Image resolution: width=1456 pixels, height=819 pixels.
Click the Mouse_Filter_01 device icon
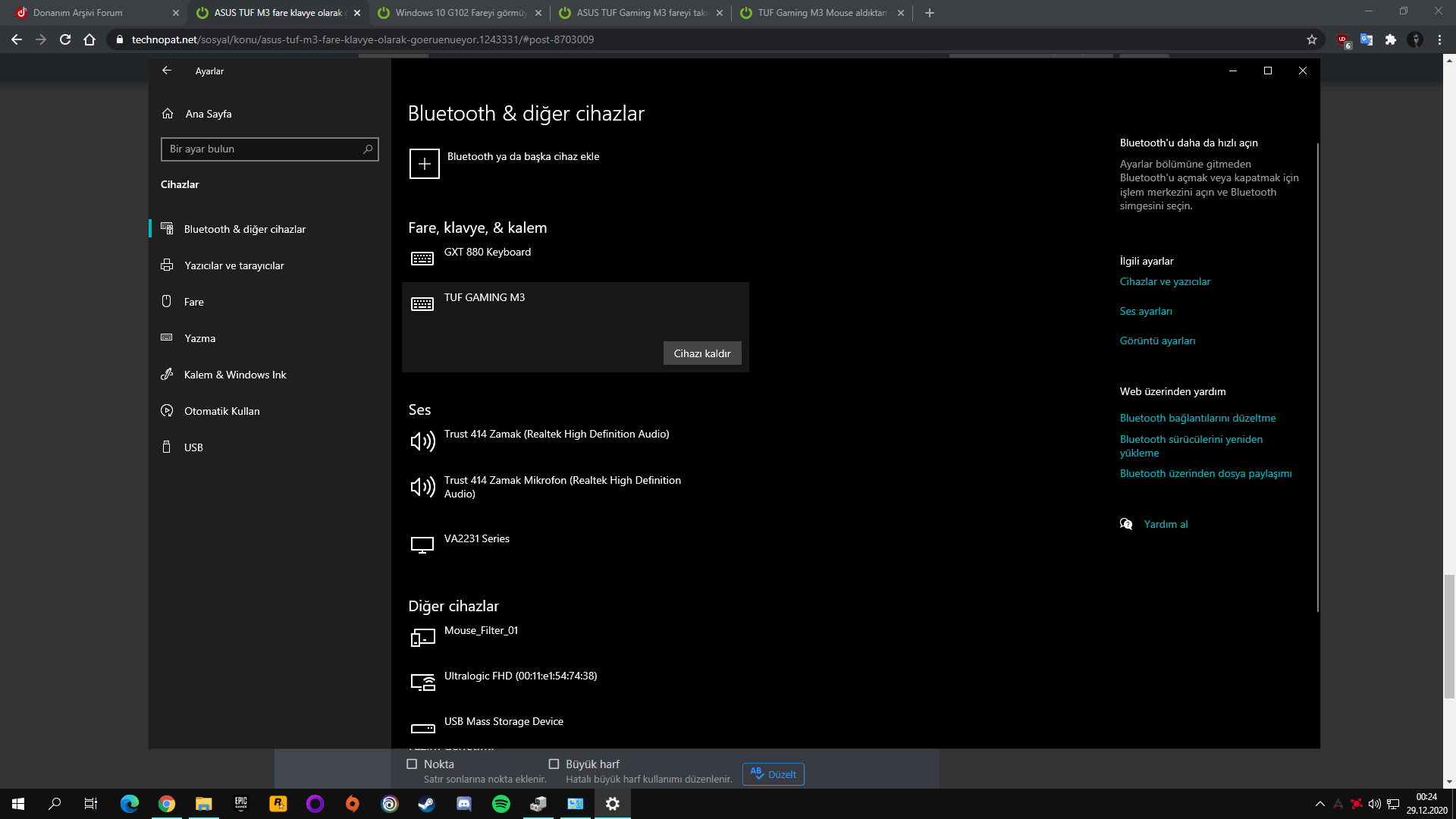pos(422,637)
